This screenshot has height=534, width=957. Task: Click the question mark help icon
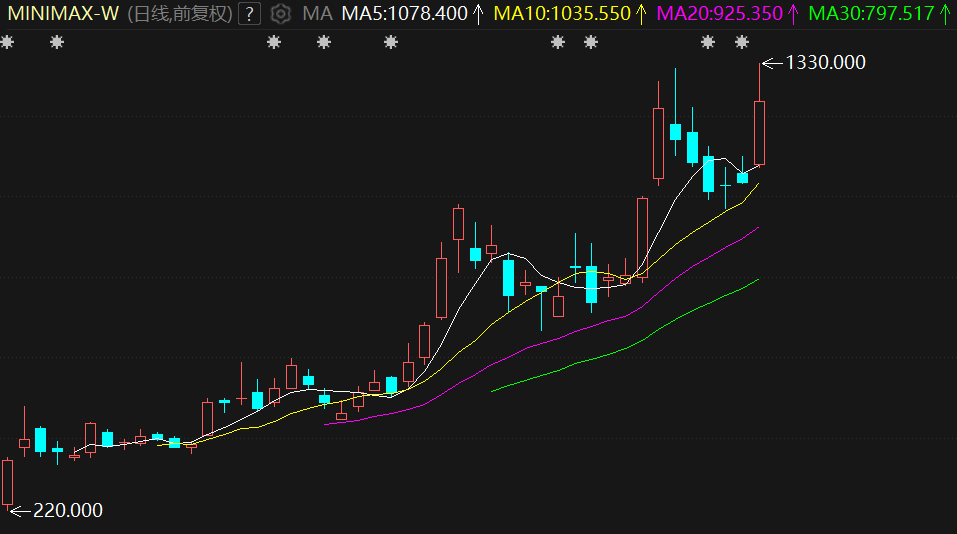coord(249,14)
